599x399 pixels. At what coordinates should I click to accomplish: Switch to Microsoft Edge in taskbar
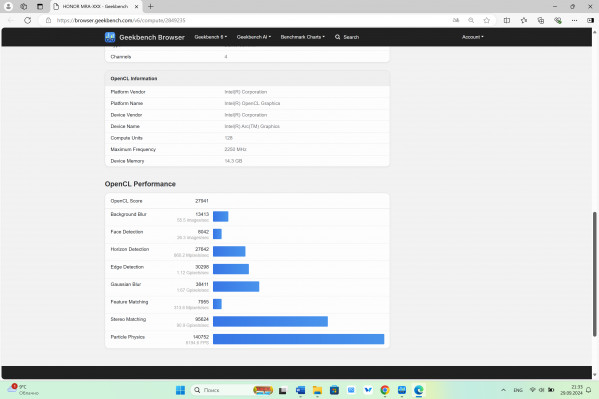419,390
